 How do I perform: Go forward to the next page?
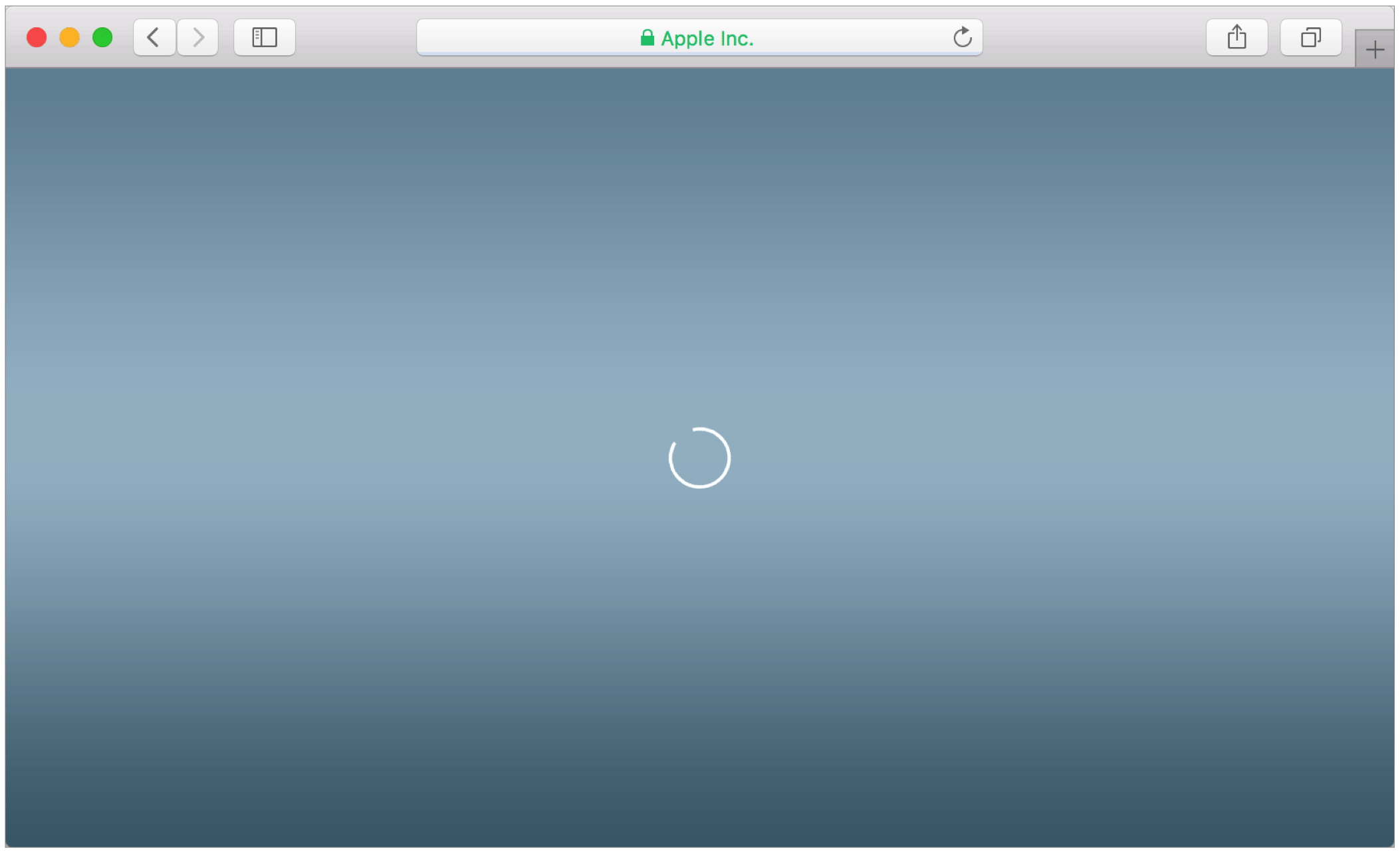point(198,37)
